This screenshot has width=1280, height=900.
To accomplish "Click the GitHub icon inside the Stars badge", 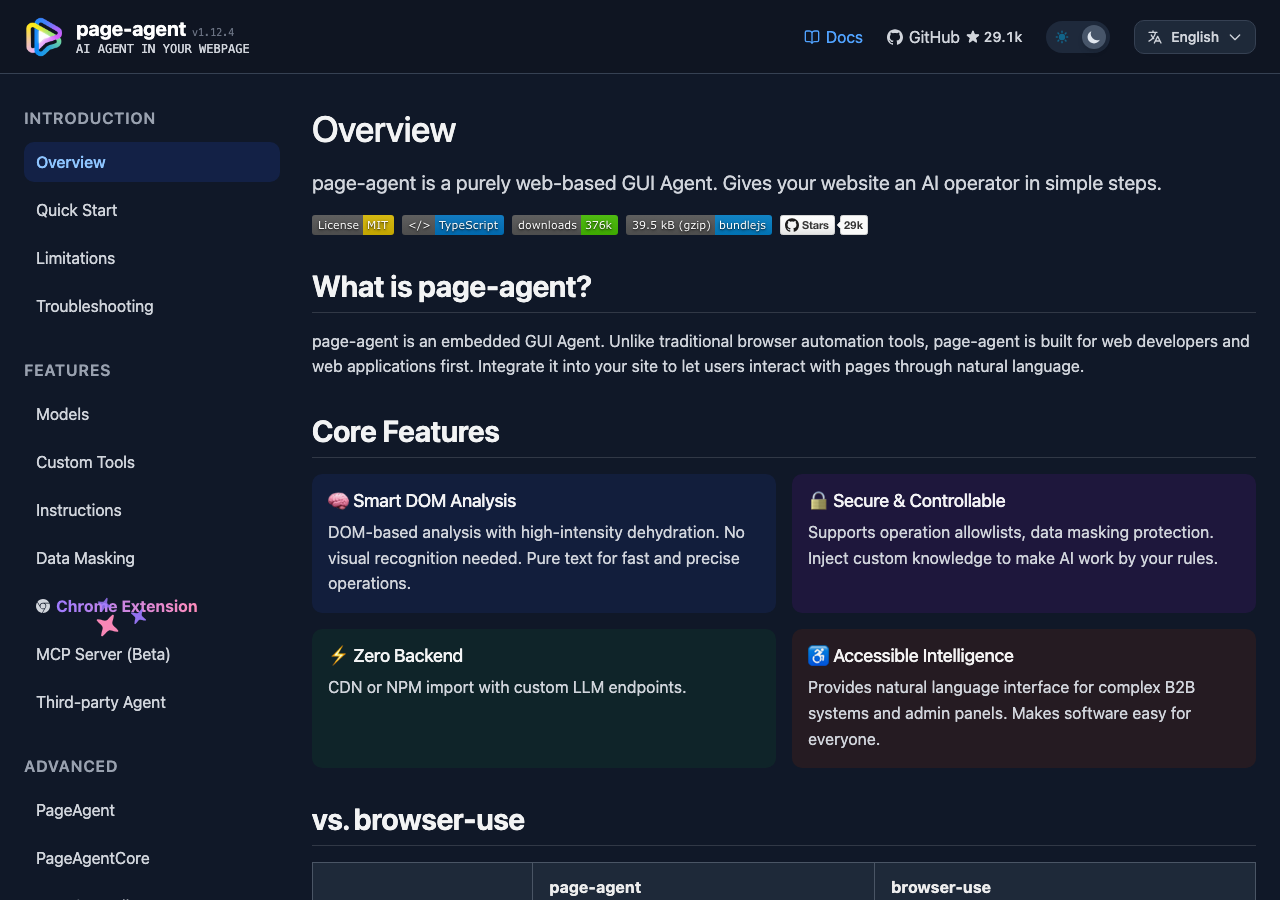I will (x=791, y=225).
